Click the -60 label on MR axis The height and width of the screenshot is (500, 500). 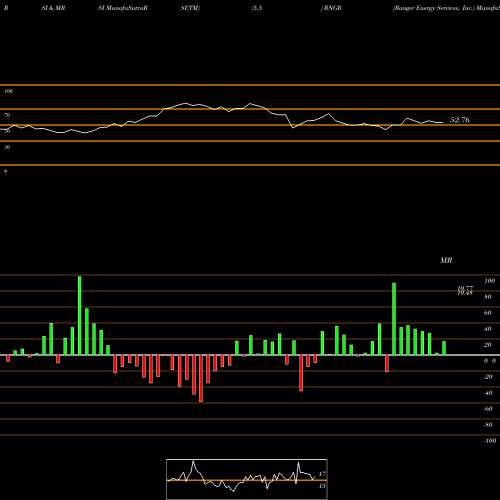488,409
